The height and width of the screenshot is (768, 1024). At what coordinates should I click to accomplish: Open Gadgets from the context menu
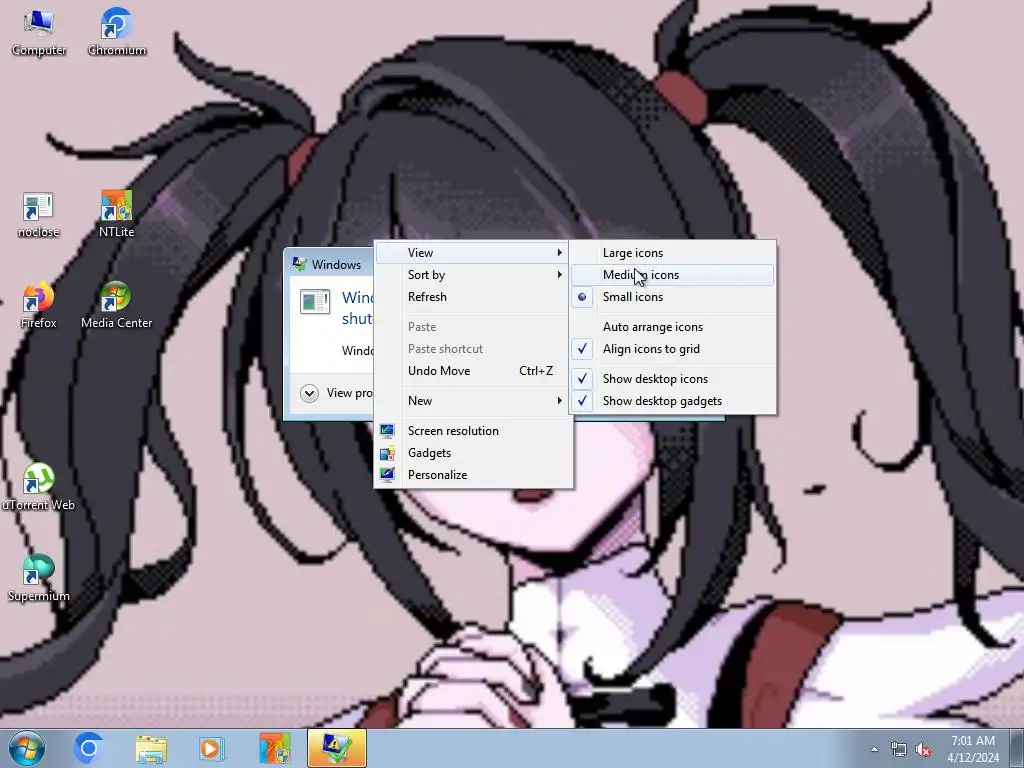pyautogui.click(x=473, y=453)
